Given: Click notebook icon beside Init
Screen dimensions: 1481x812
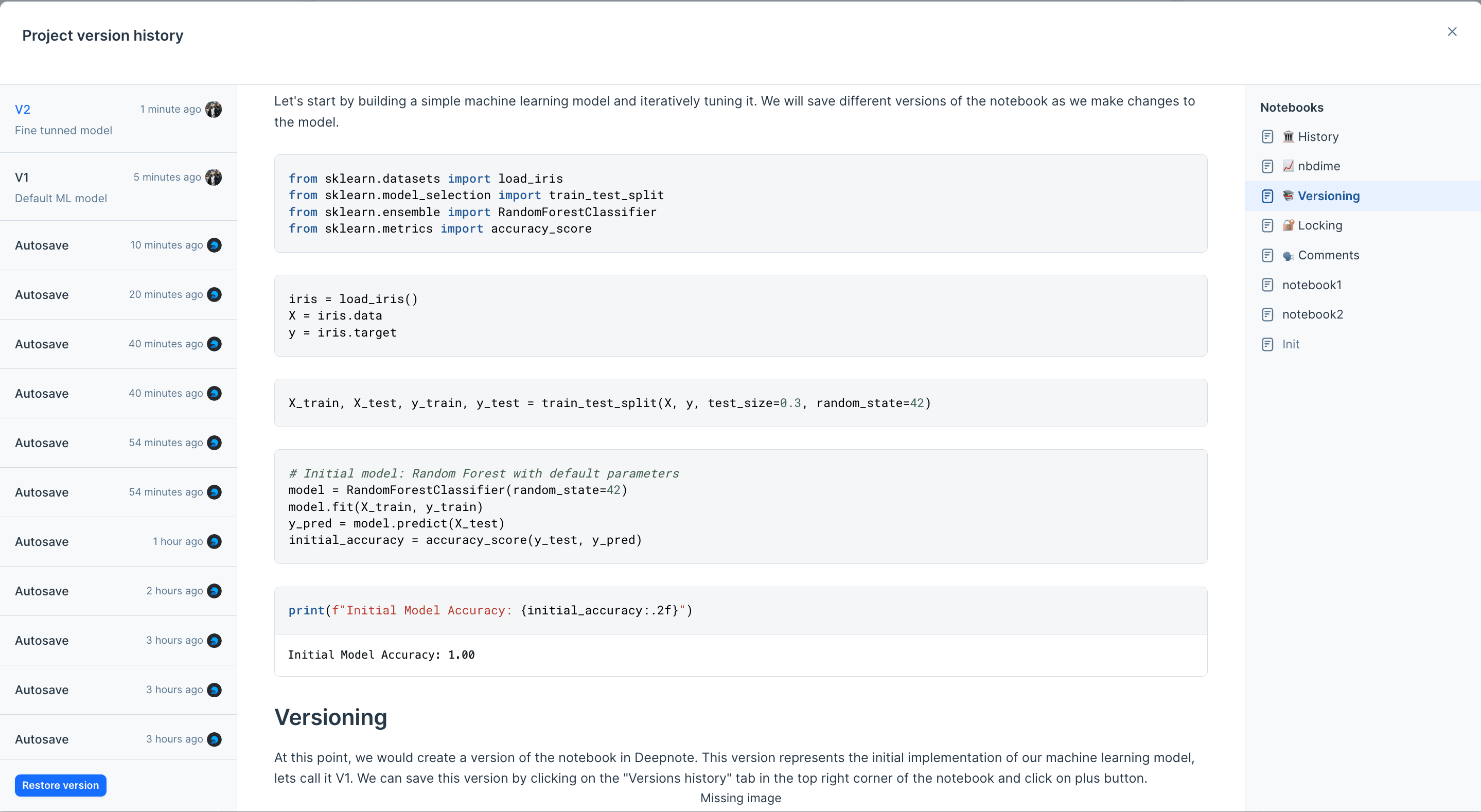Looking at the screenshot, I should tap(1267, 344).
